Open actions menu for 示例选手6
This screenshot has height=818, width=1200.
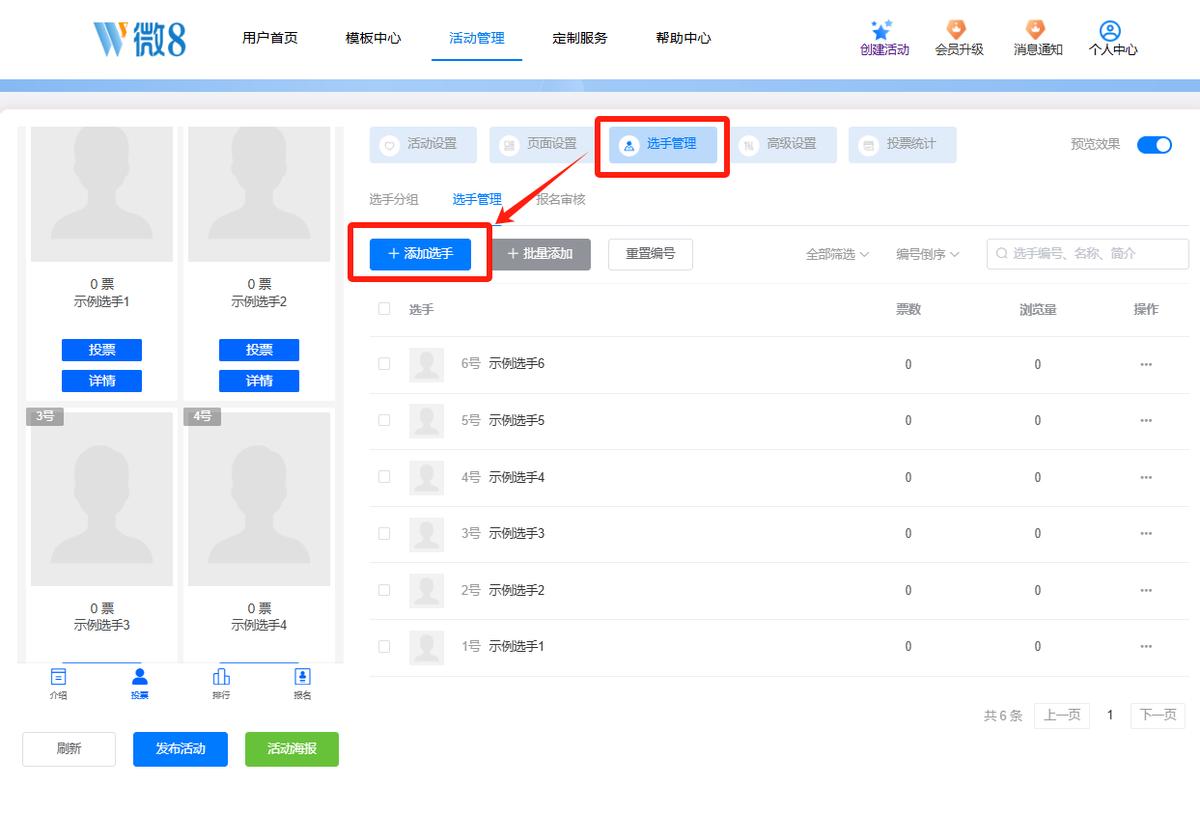coord(1146,365)
